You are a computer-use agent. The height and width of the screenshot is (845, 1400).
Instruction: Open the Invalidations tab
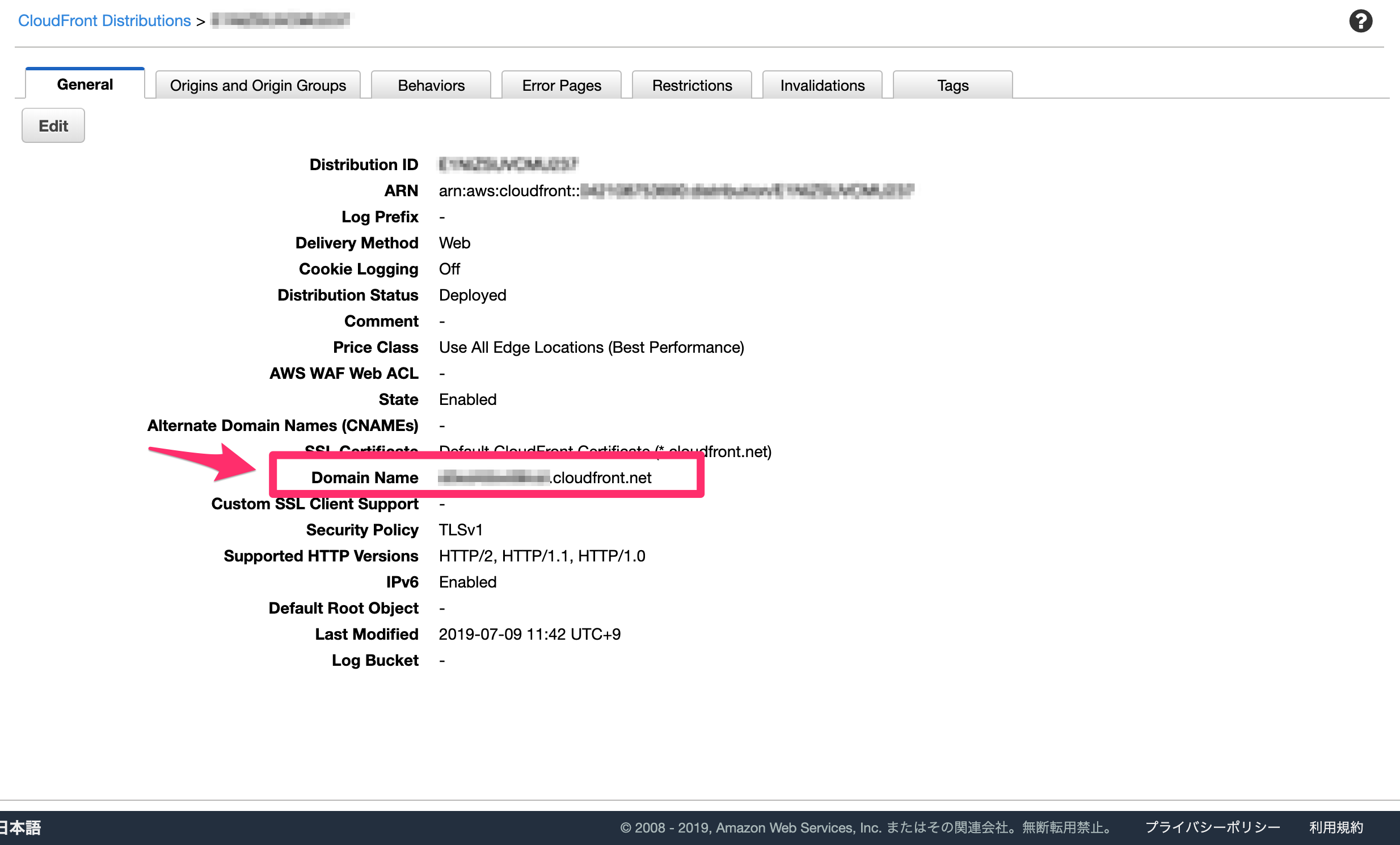(822, 85)
